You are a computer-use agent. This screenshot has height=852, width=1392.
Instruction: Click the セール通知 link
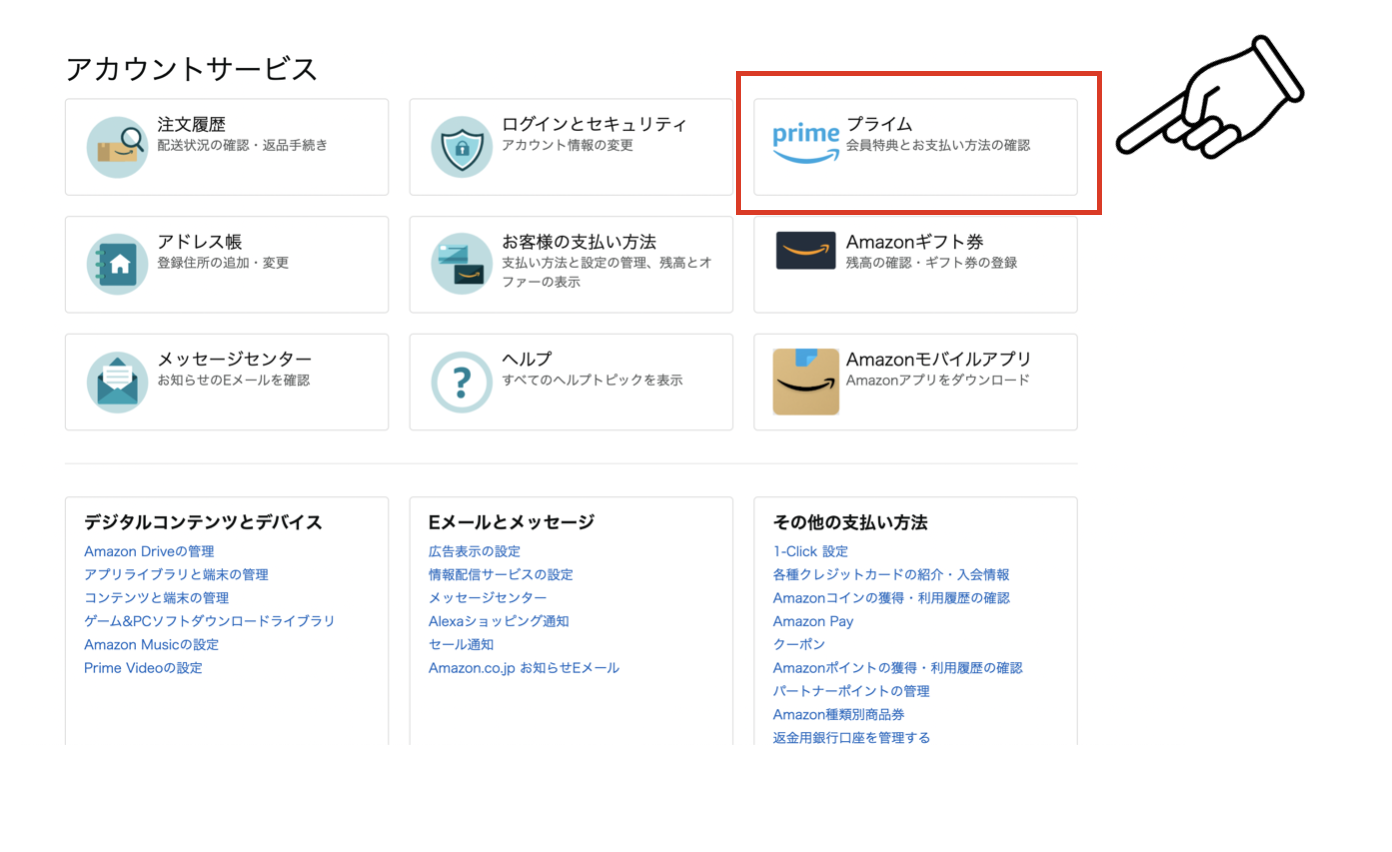(461, 645)
